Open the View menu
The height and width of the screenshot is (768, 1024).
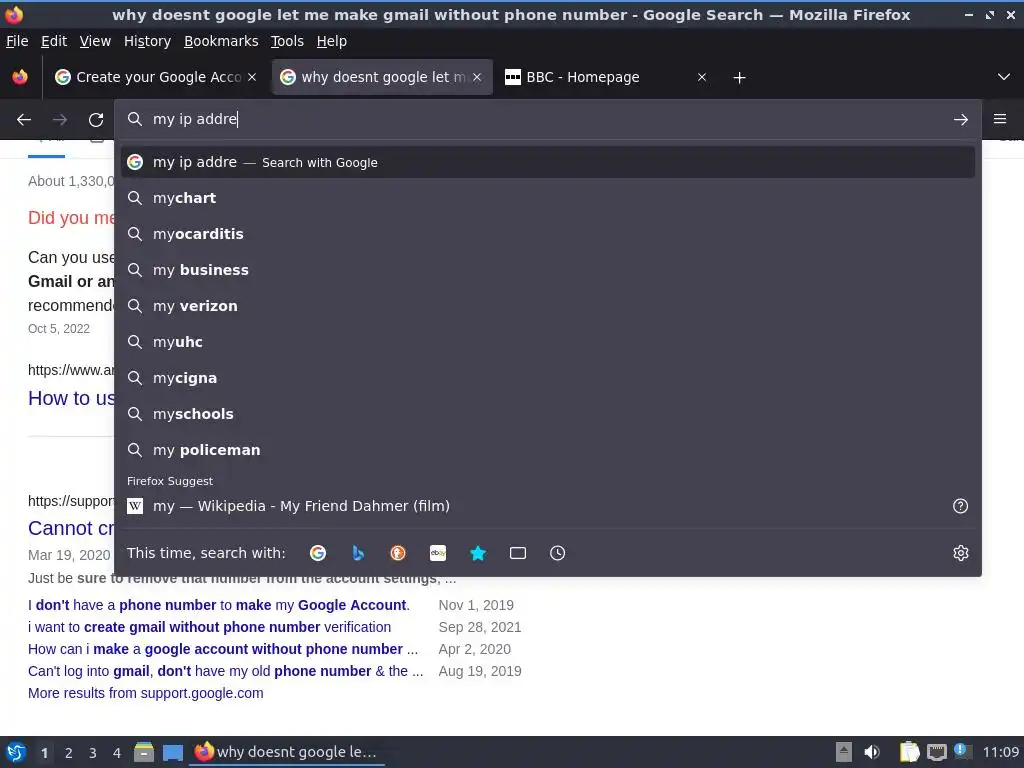click(x=95, y=41)
